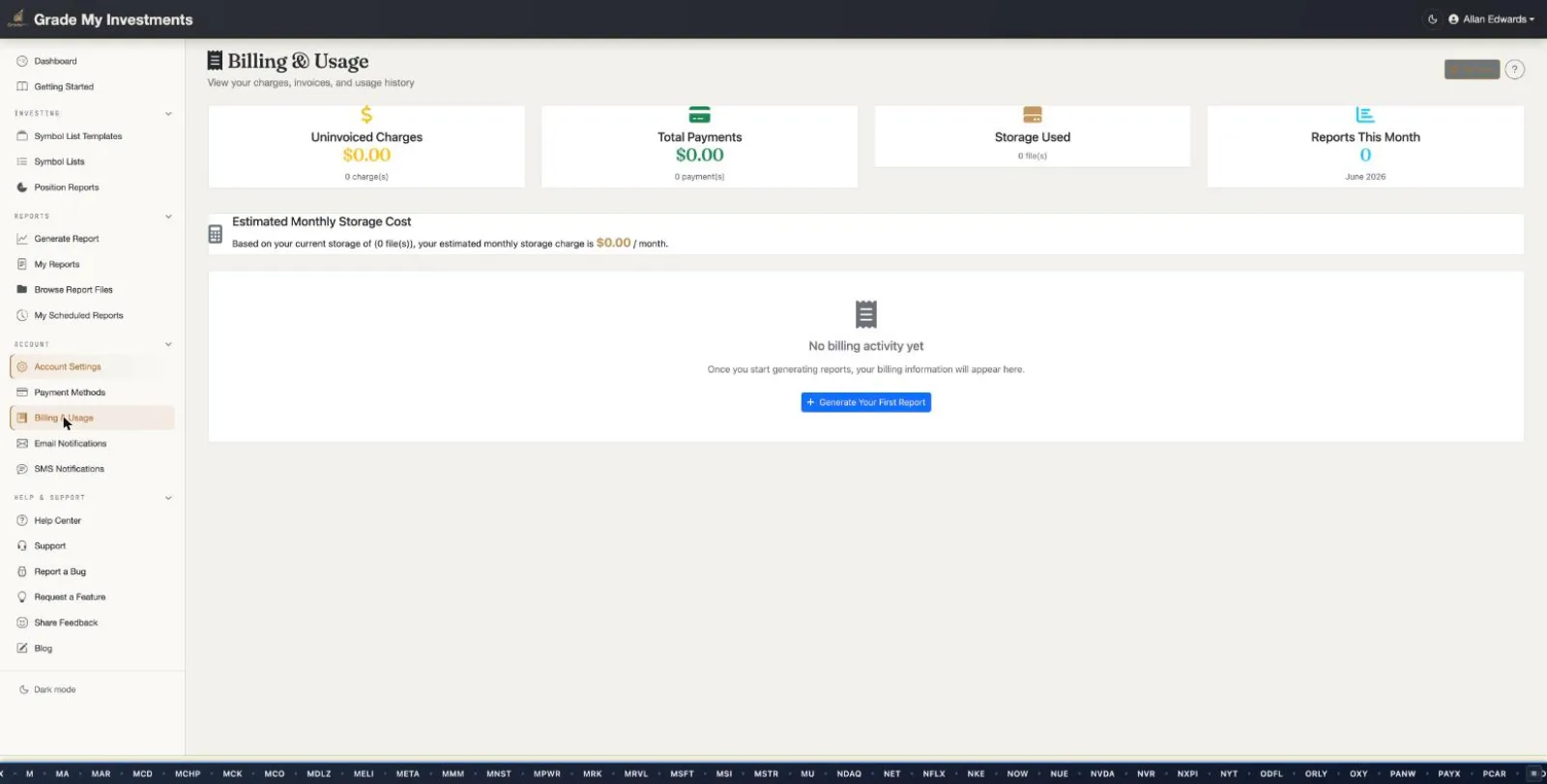
Task: Click the Account Settings gear icon
Action: click(22, 367)
